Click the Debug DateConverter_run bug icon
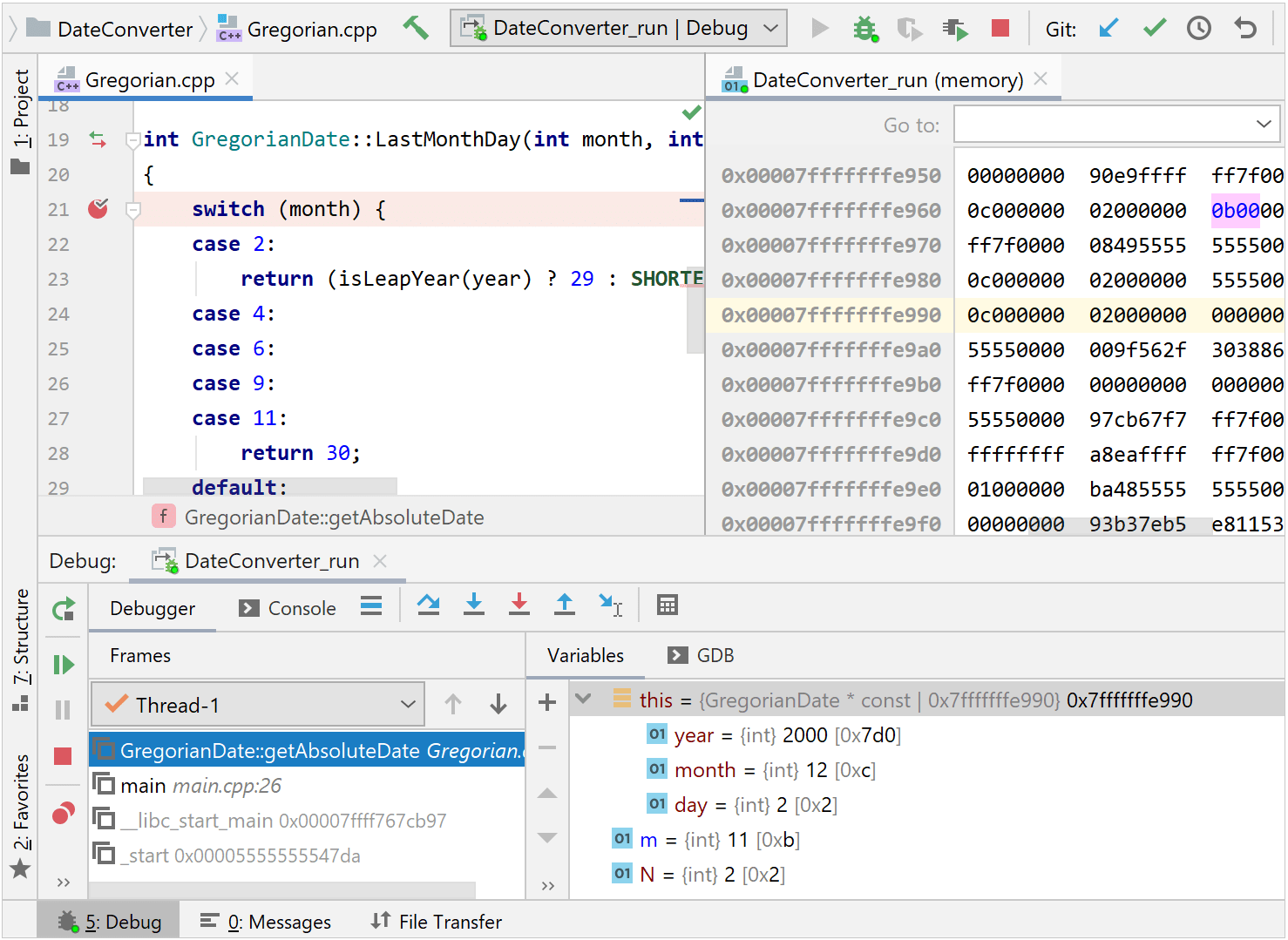 (x=865, y=28)
